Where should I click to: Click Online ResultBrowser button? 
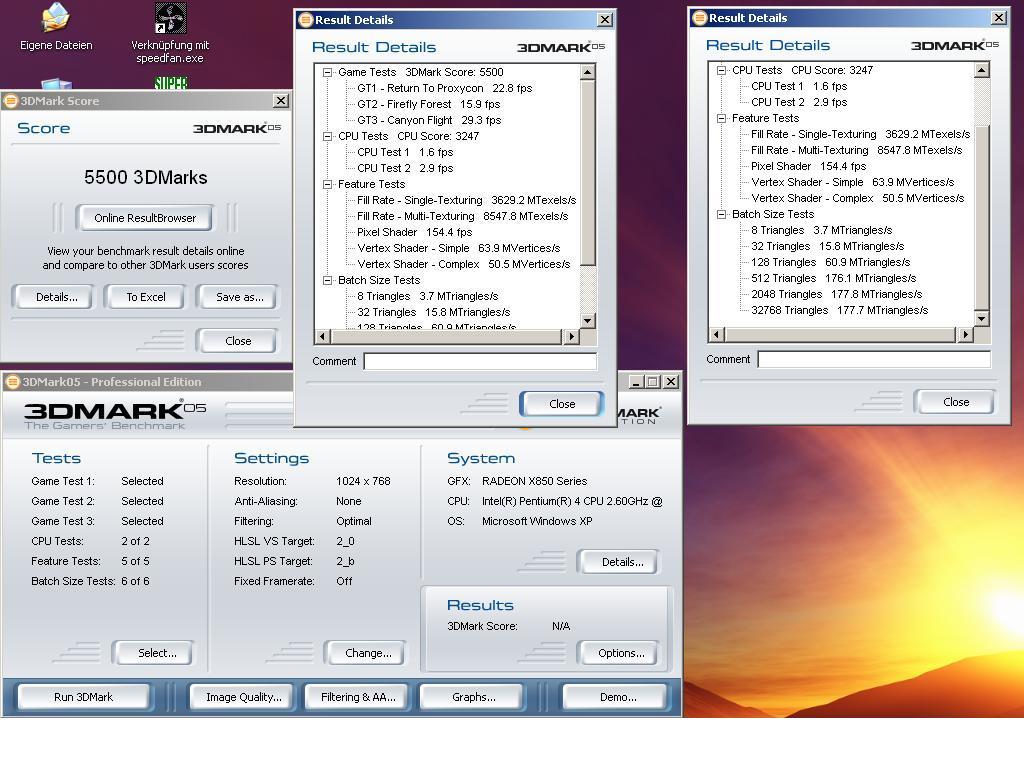click(x=144, y=218)
